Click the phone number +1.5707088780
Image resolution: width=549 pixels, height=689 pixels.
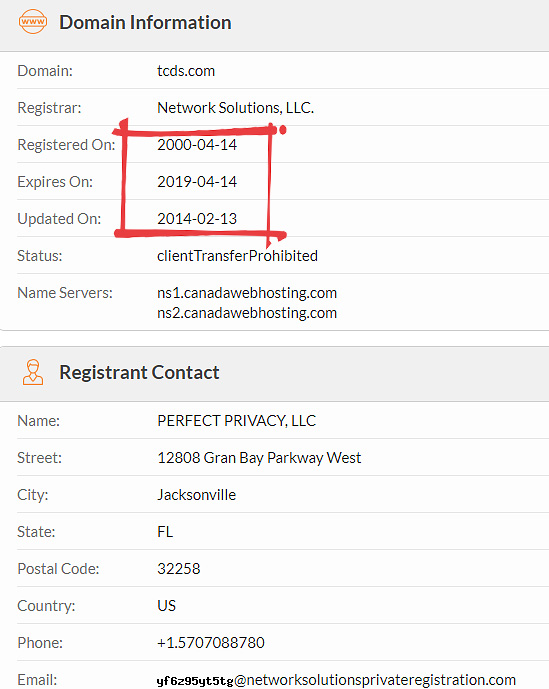coord(211,642)
